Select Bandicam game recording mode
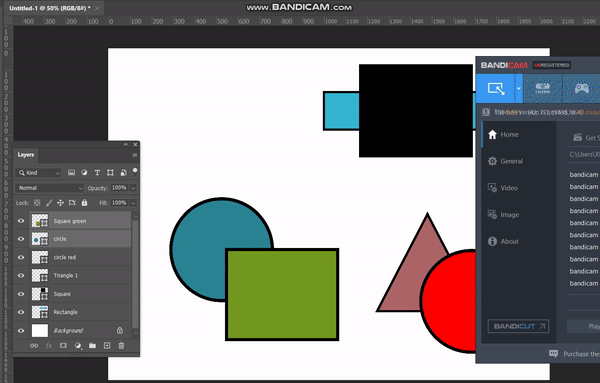Screen dimensions: 600x383 (x=581, y=89)
